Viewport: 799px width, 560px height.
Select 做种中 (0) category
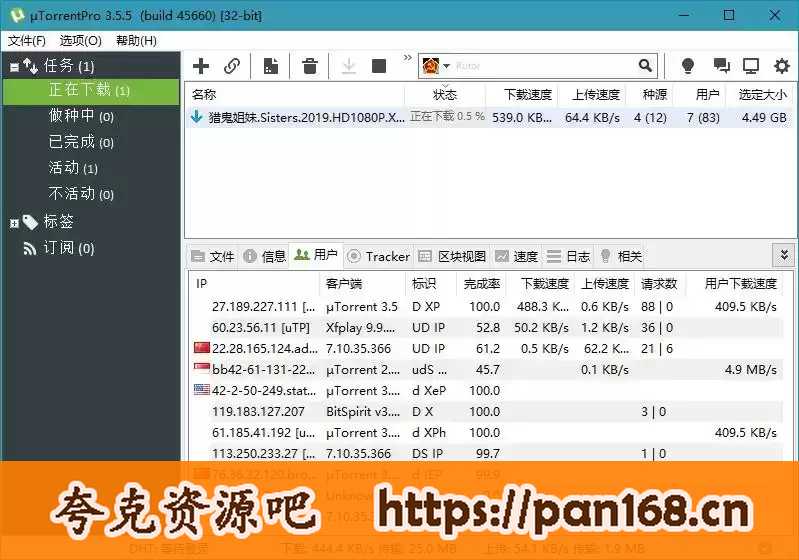(81, 116)
